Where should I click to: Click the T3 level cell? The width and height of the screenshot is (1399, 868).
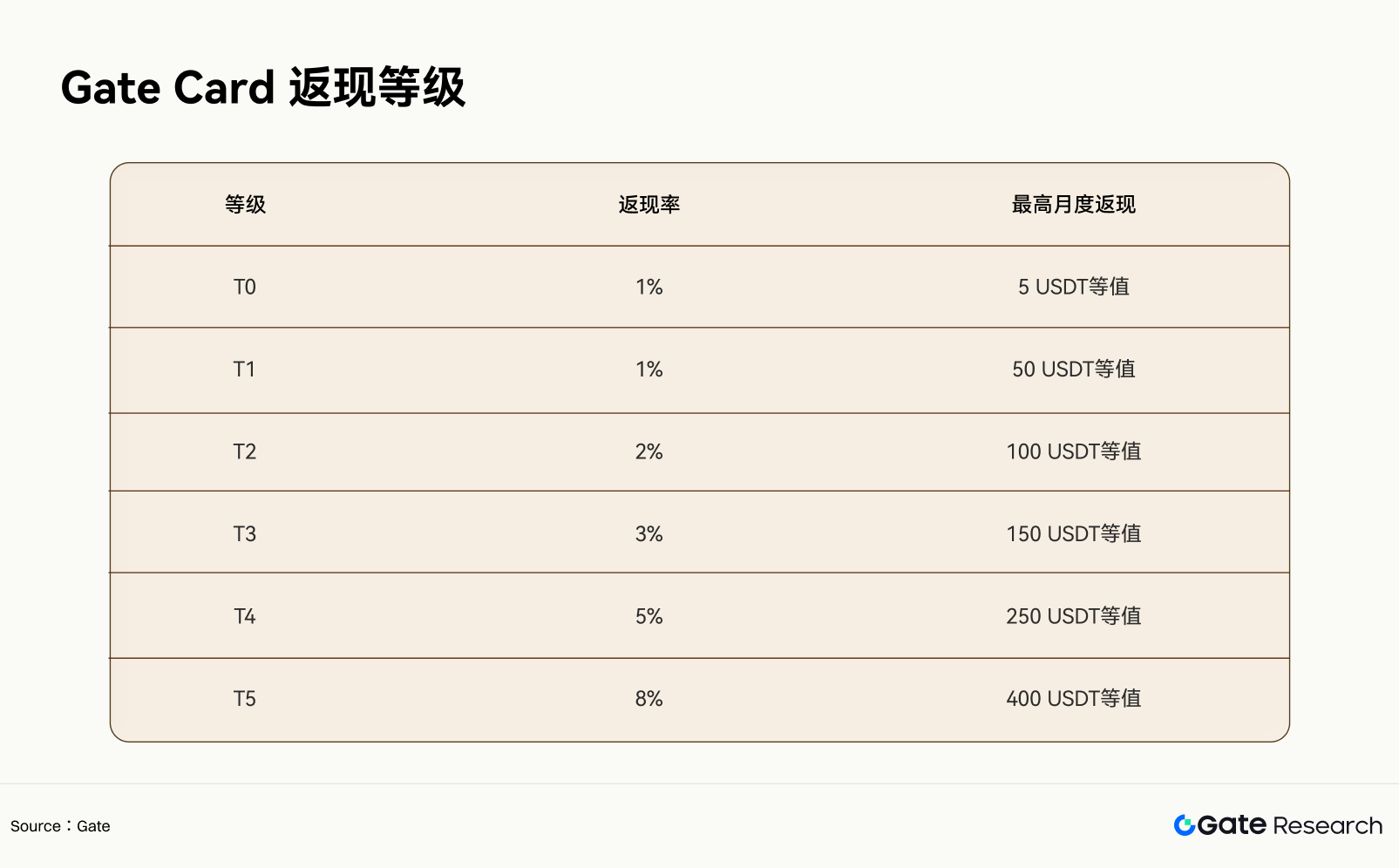[245, 533]
